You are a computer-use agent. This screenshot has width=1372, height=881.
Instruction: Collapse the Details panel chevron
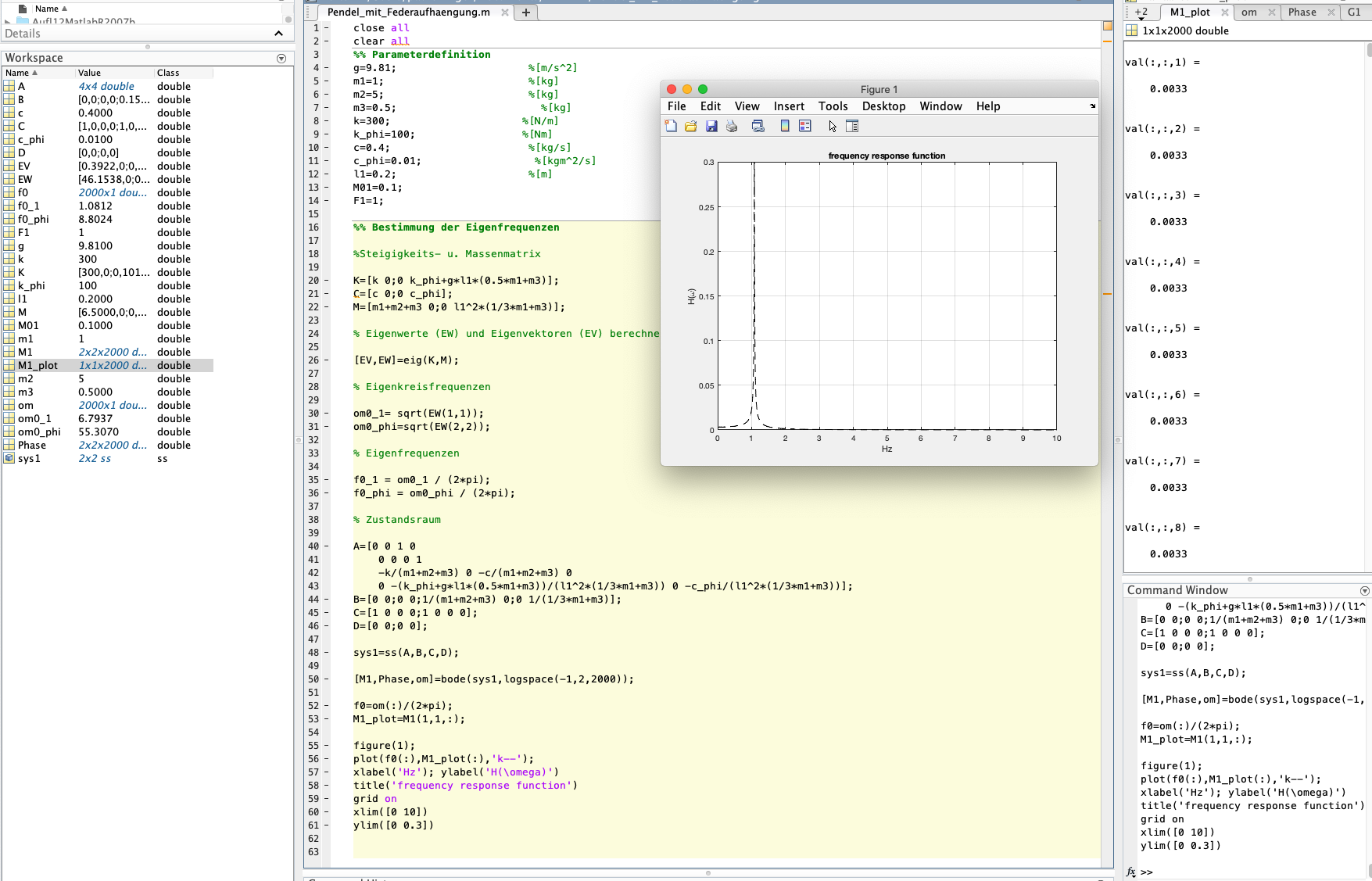(278, 34)
